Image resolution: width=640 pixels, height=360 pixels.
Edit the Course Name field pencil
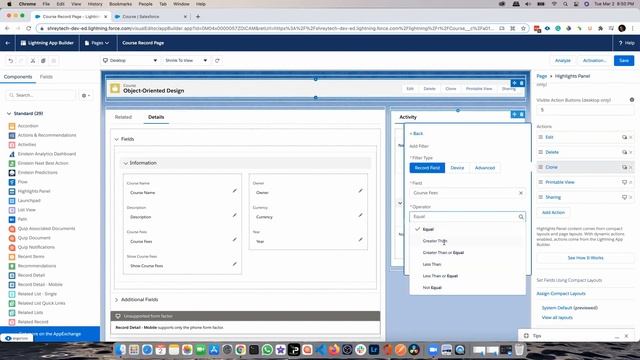(x=234, y=191)
